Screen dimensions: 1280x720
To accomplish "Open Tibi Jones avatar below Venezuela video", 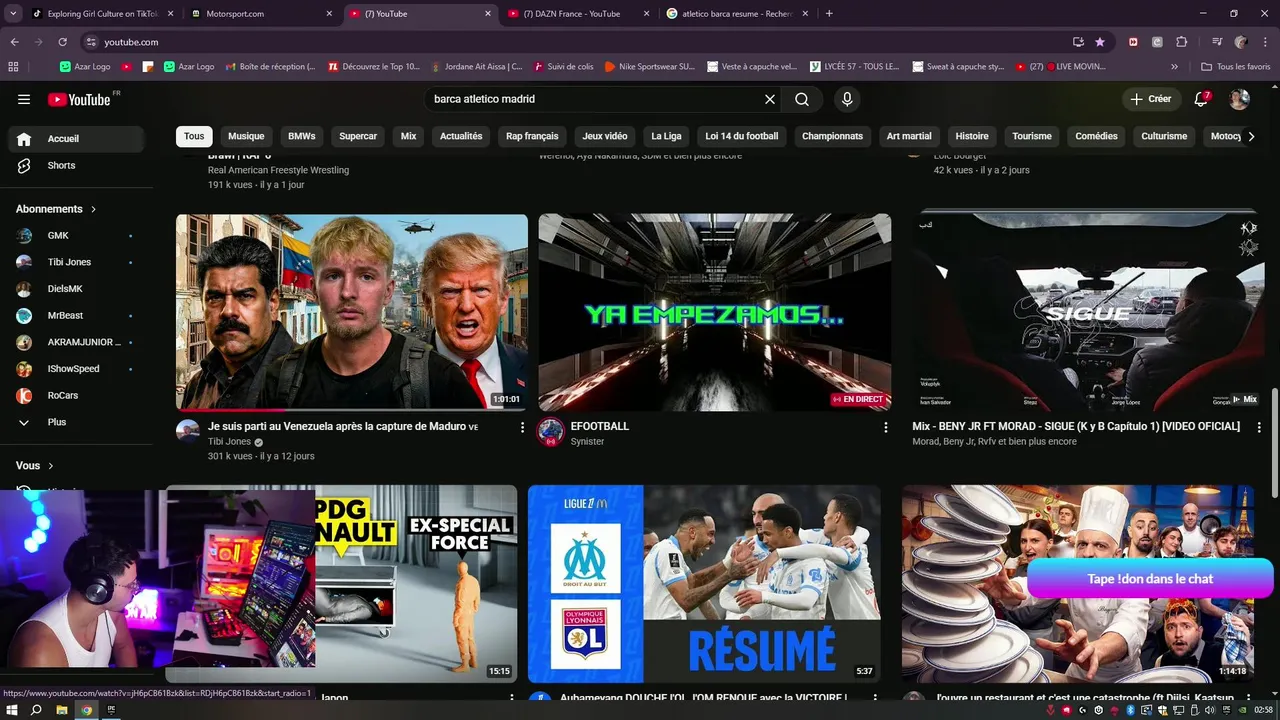I will pyautogui.click(x=188, y=431).
